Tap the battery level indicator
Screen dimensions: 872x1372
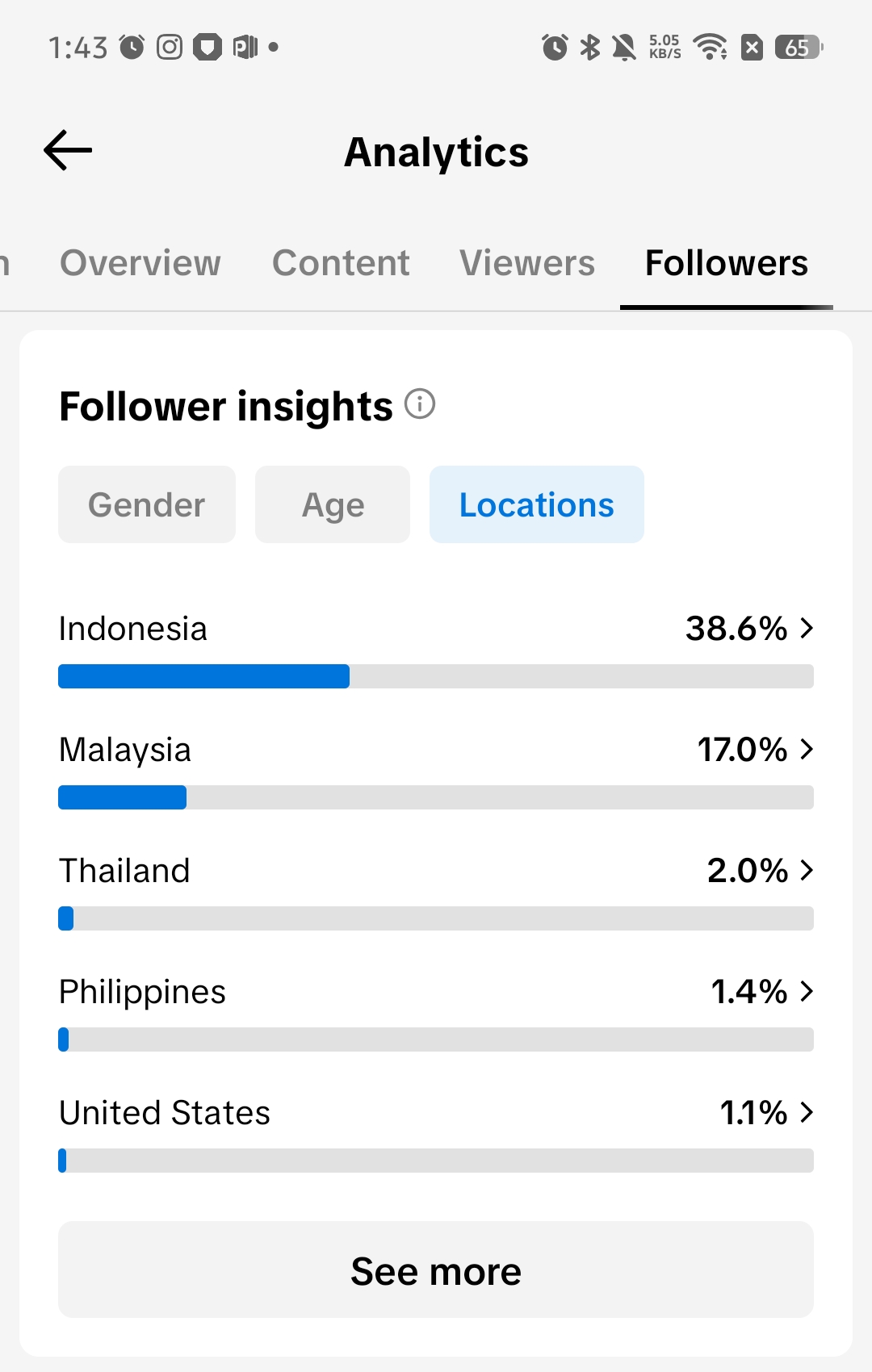[799, 48]
